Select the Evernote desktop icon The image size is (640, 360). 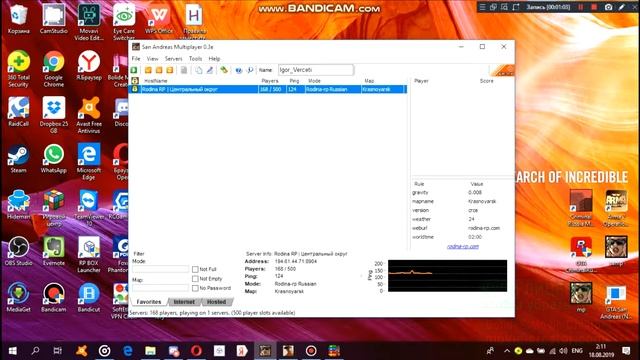coord(53,251)
